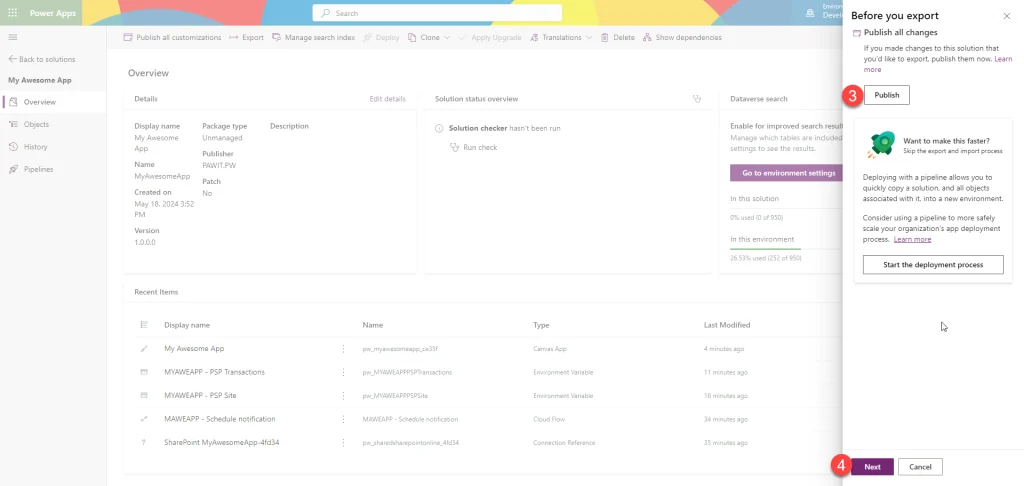Open Pipelines in left navigation
The image size is (1024, 486).
click(53, 169)
